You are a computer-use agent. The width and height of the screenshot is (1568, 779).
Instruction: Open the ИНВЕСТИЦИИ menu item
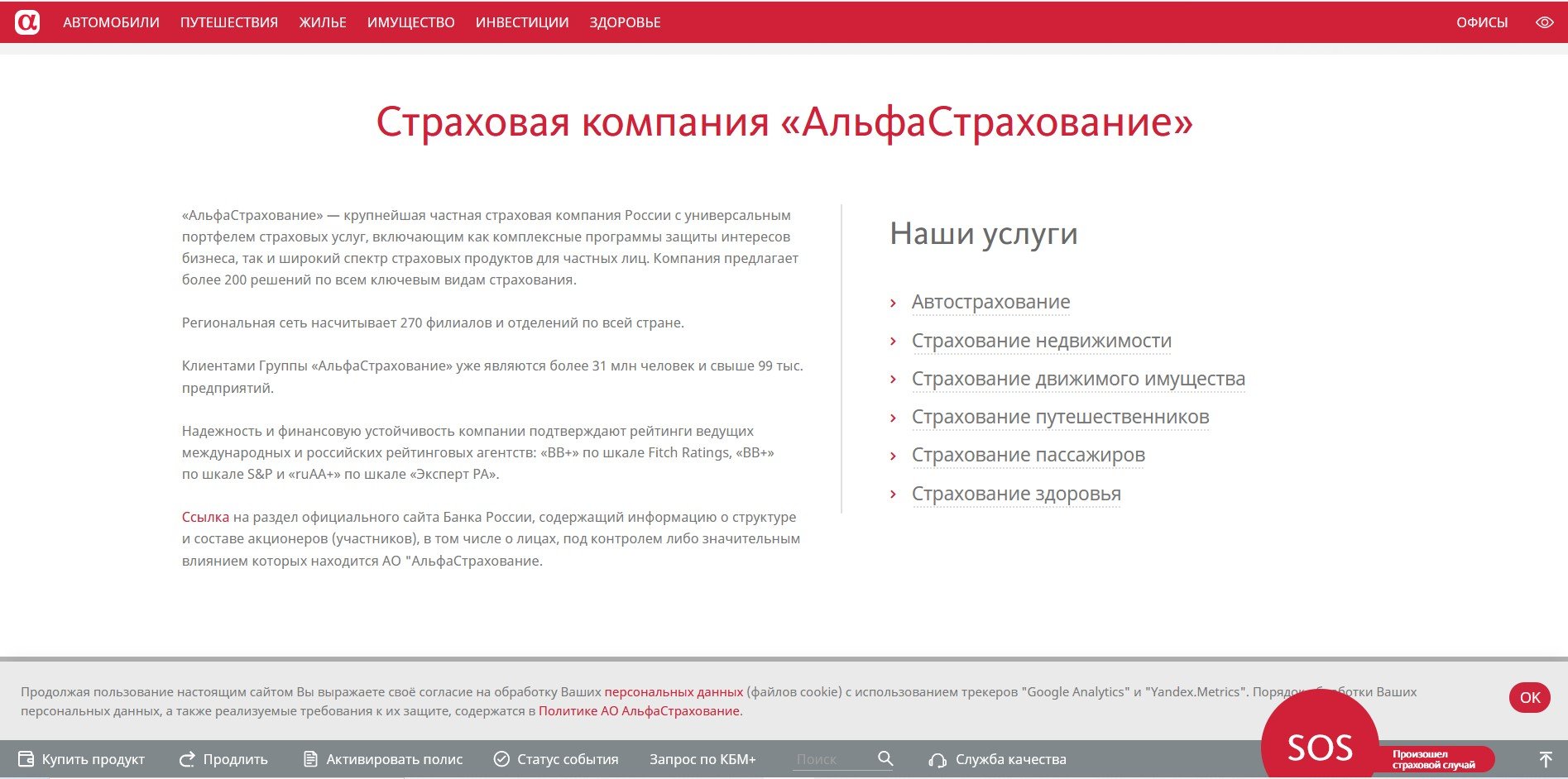pos(522,22)
